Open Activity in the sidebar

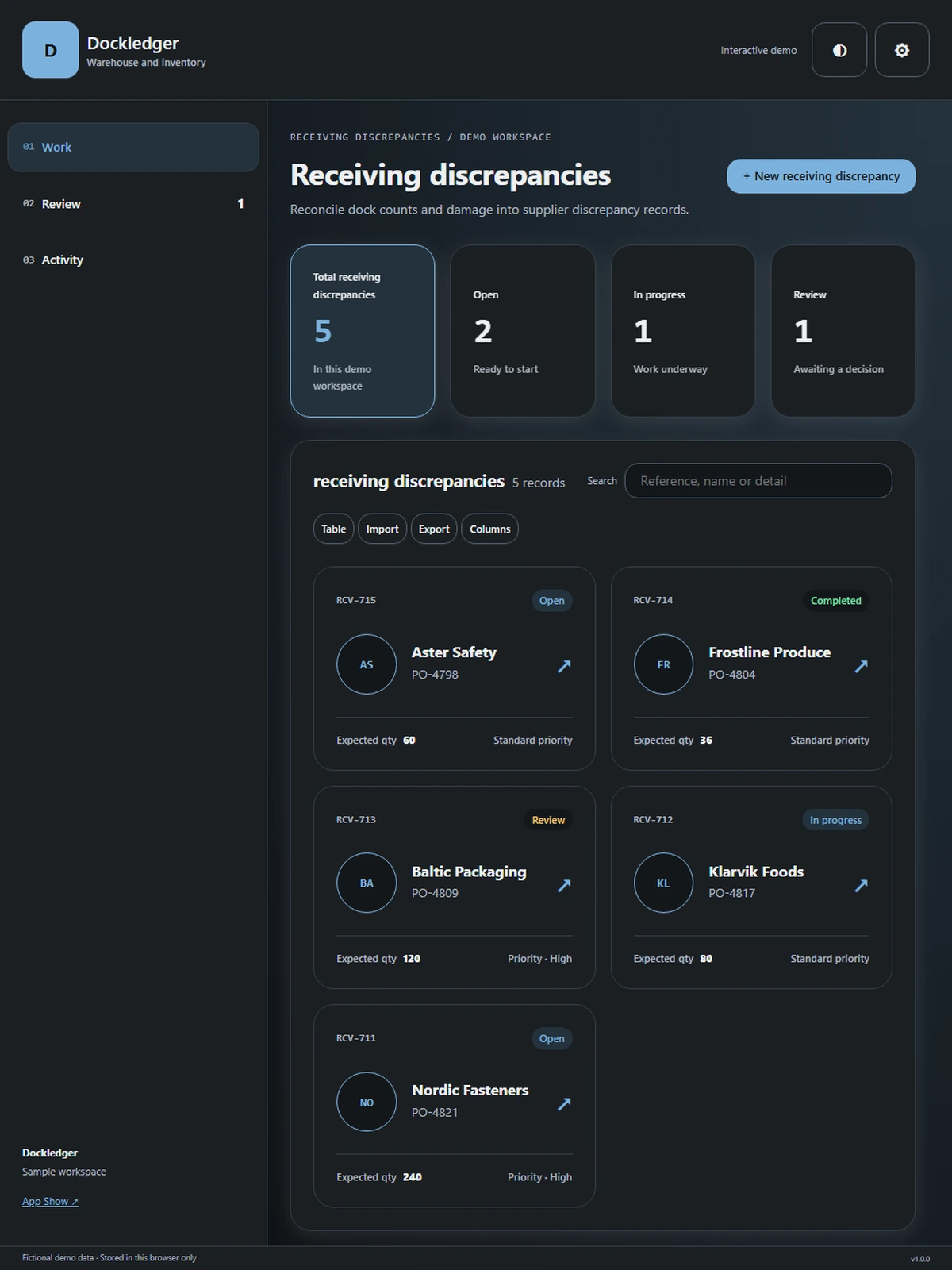click(x=133, y=260)
